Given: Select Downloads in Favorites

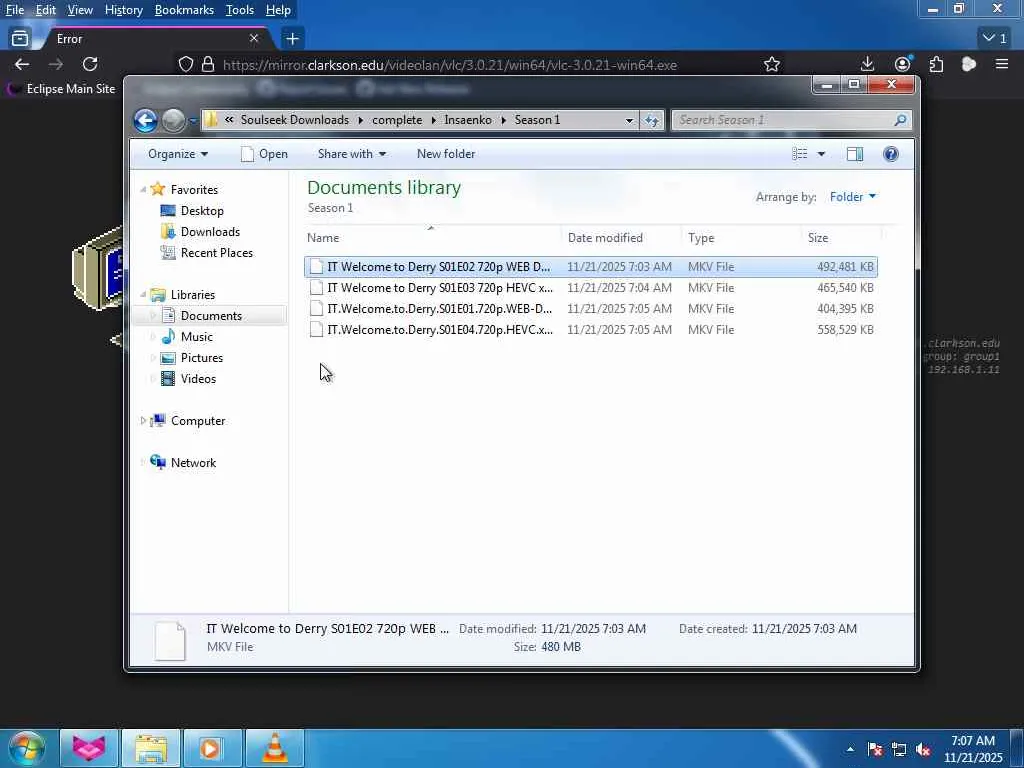Looking at the screenshot, I should pyautogui.click(x=210, y=232).
